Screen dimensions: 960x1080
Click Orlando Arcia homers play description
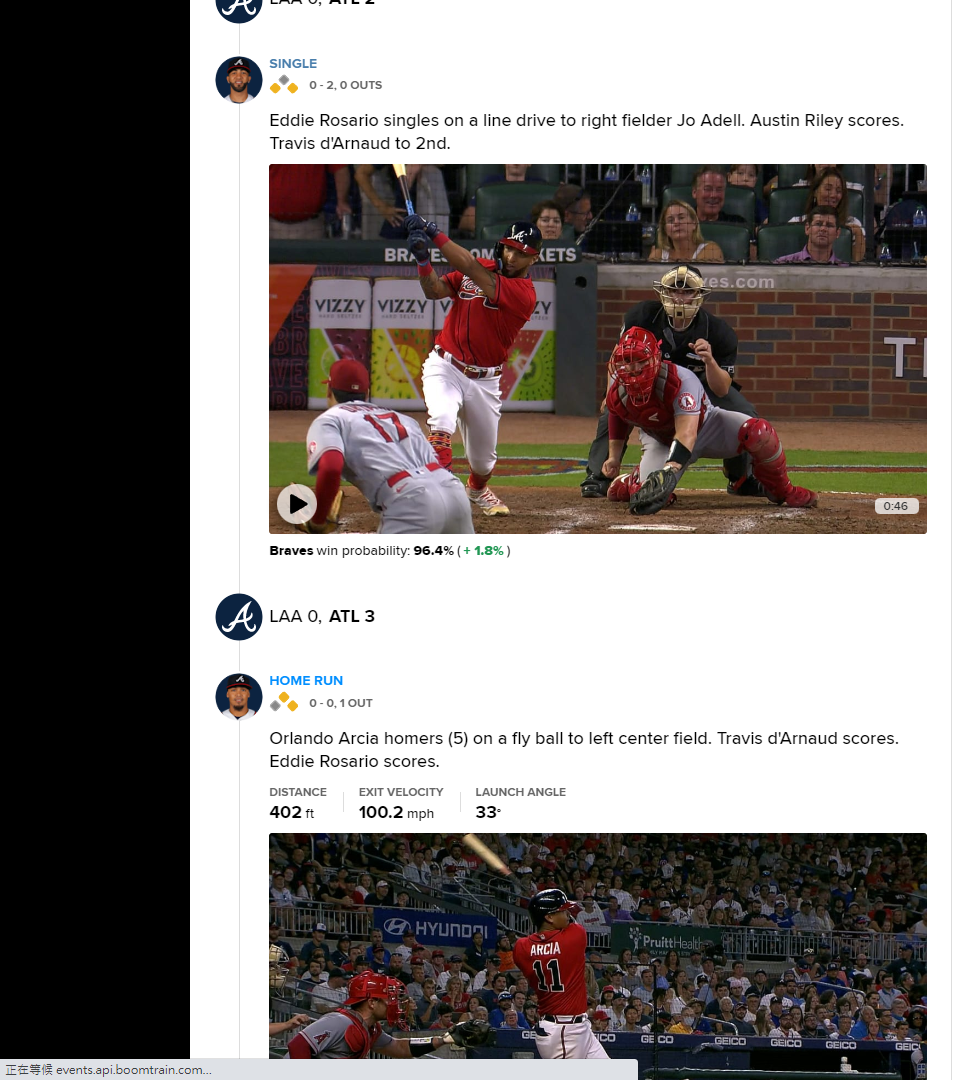coord(584,750)
